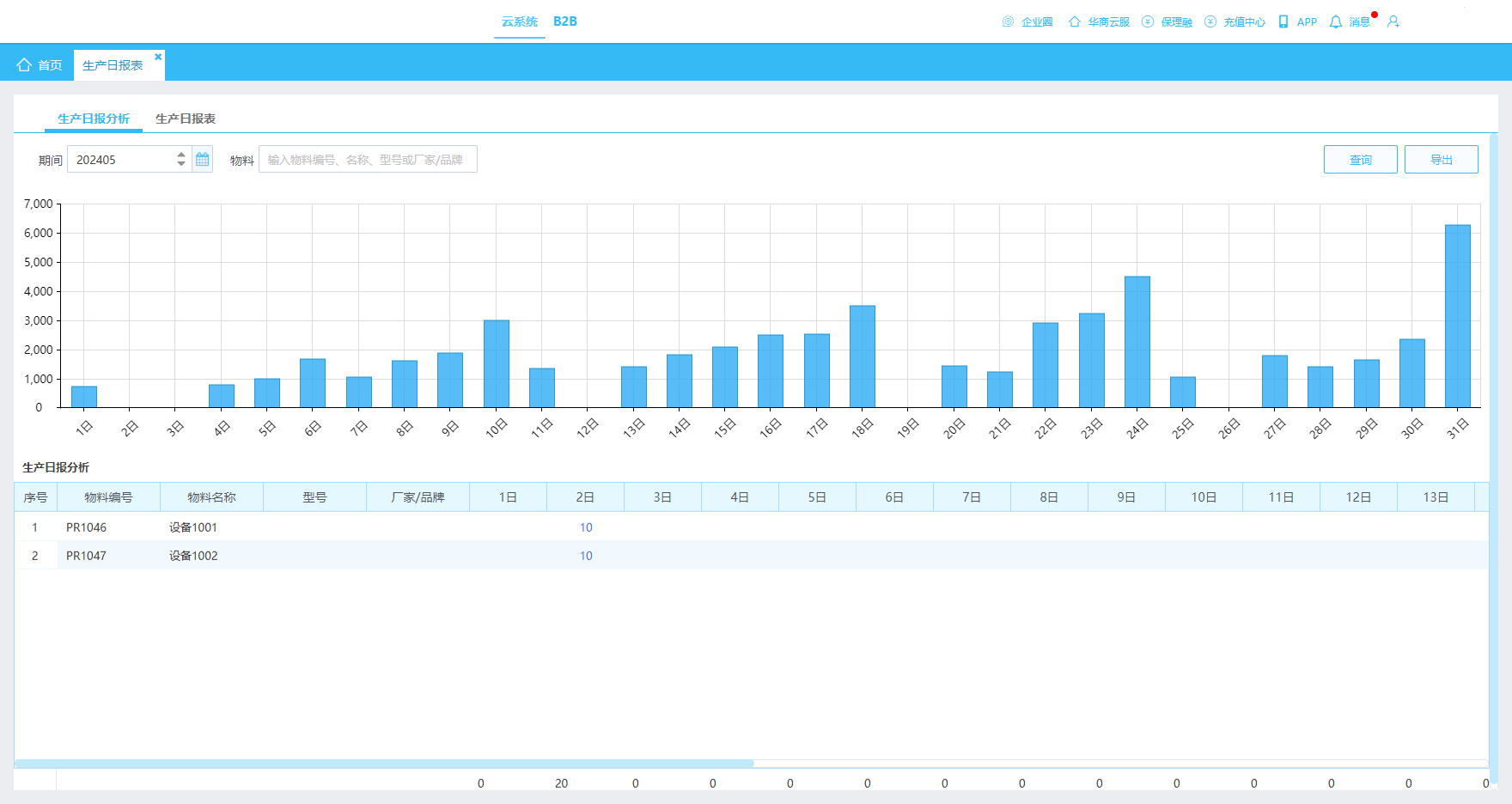1512x804 pixels.
Task: Select the 生产日报表 sub-tab
Action: [186, 119]
